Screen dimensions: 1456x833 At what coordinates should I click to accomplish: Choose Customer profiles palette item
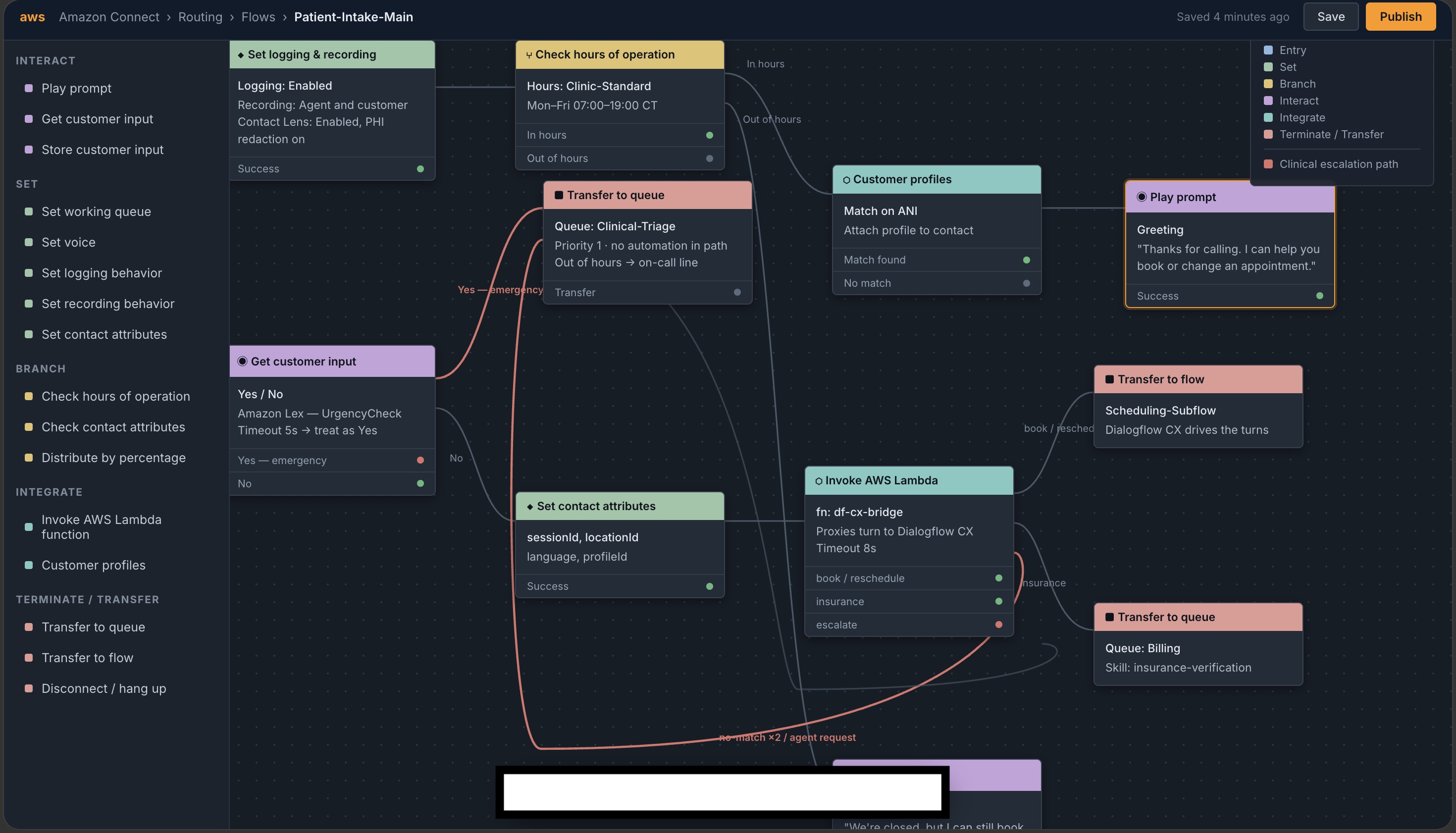click(x=93, y=565)
